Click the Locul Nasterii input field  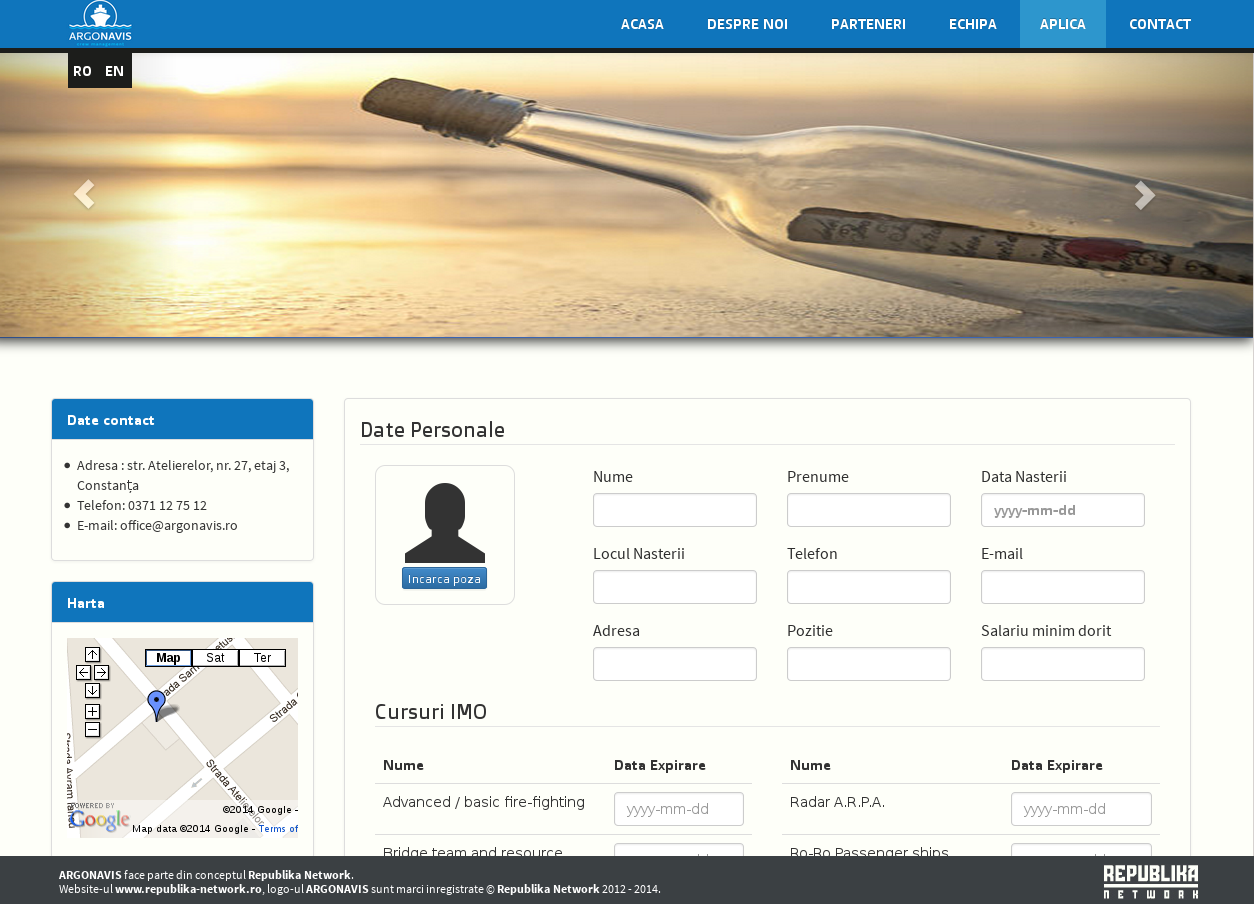tap(675, 587)
